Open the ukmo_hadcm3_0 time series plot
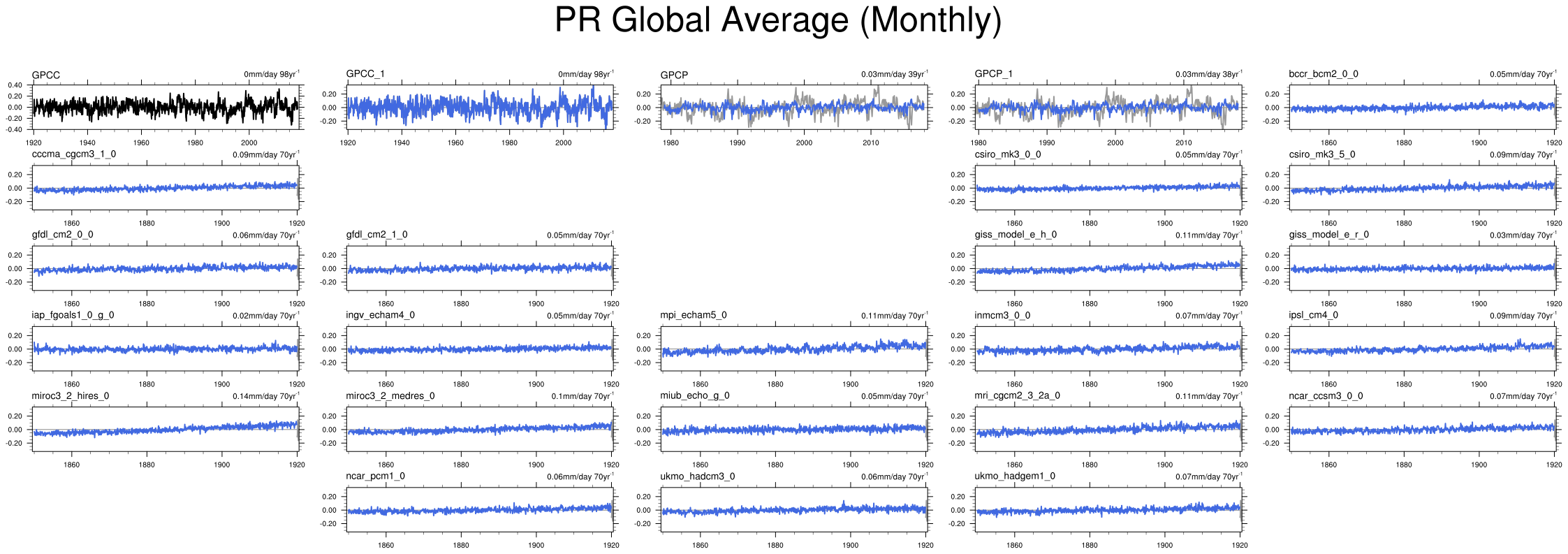This screenshot has height=554, width=1568. (x=794, y=509)
